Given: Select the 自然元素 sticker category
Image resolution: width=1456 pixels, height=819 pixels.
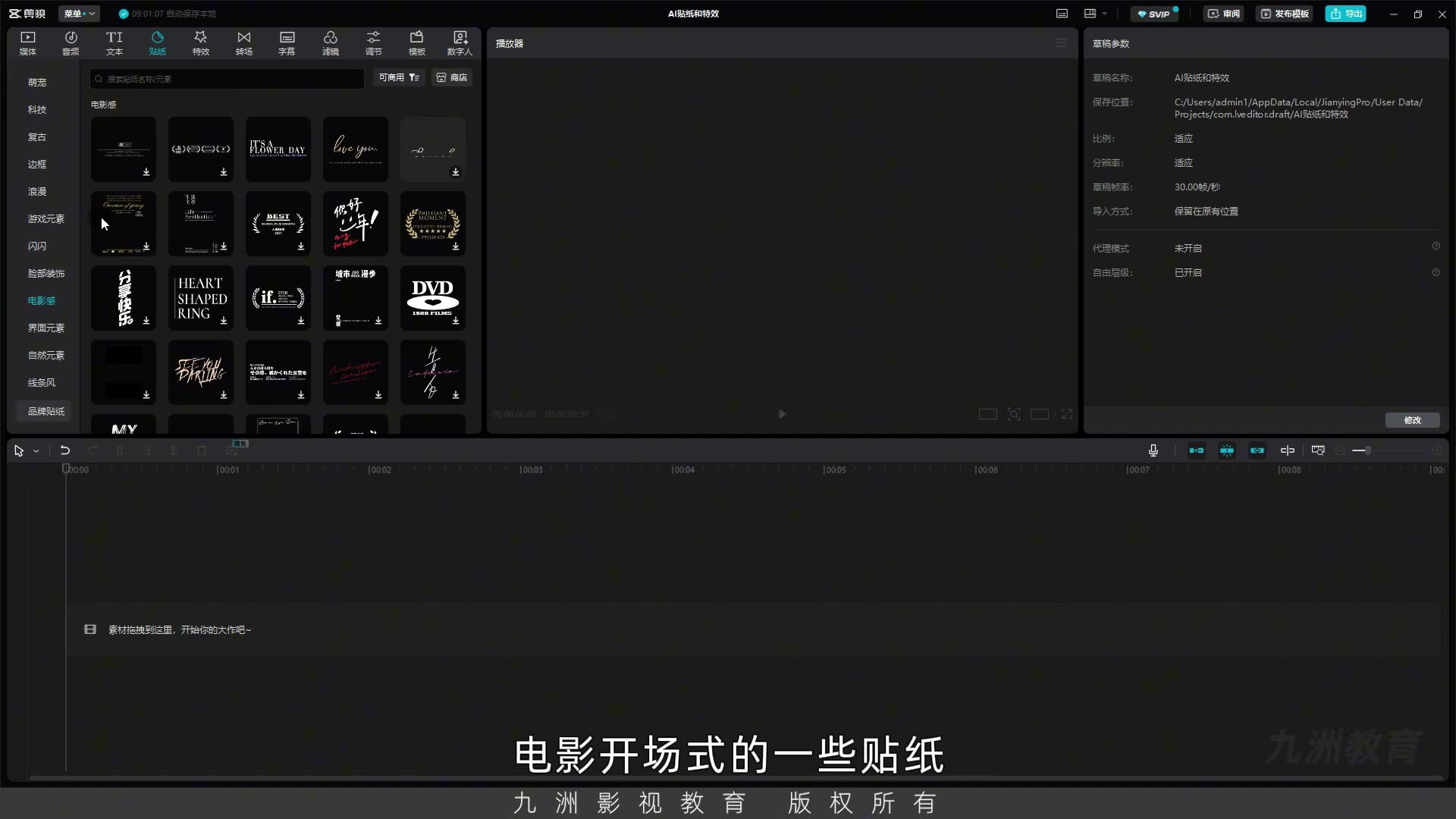Looking at the screenshot, I should (46, 355).
